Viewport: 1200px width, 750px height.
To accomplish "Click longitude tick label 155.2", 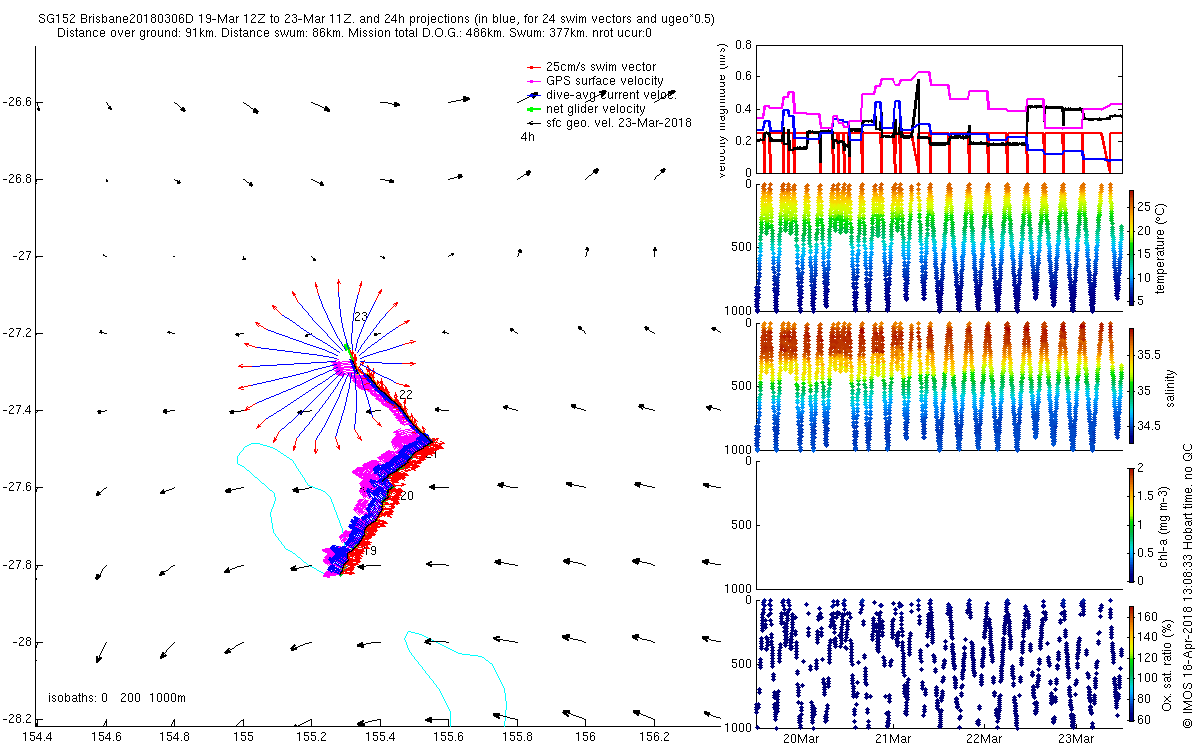I will click(x=312, y=737).
